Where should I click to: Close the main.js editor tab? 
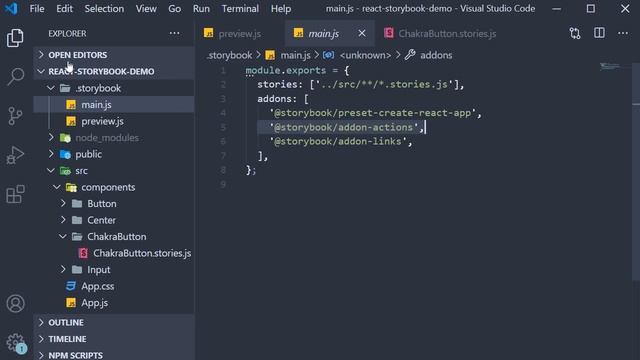click(362, 33)
